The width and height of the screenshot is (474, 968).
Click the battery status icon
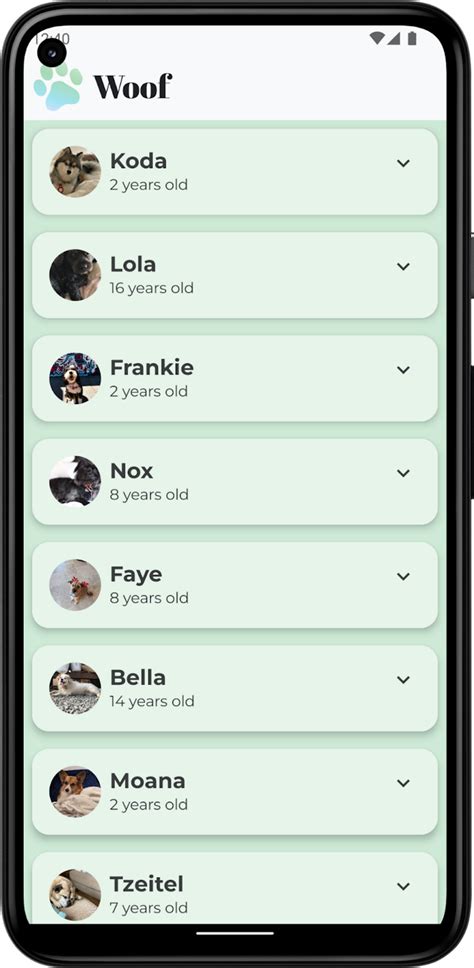click(412, 38)
